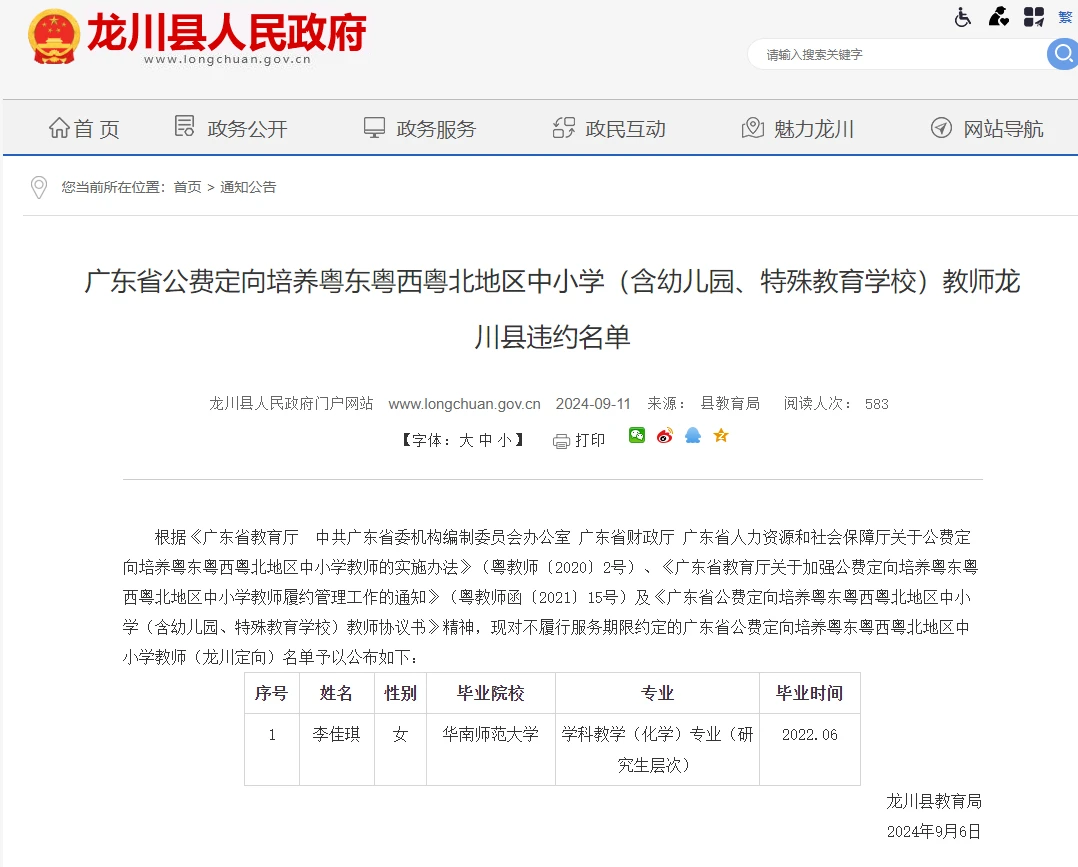Open the 通知公告 breadcrumb link
This screenshot has width=1078, height=867.
pos(248,187)
